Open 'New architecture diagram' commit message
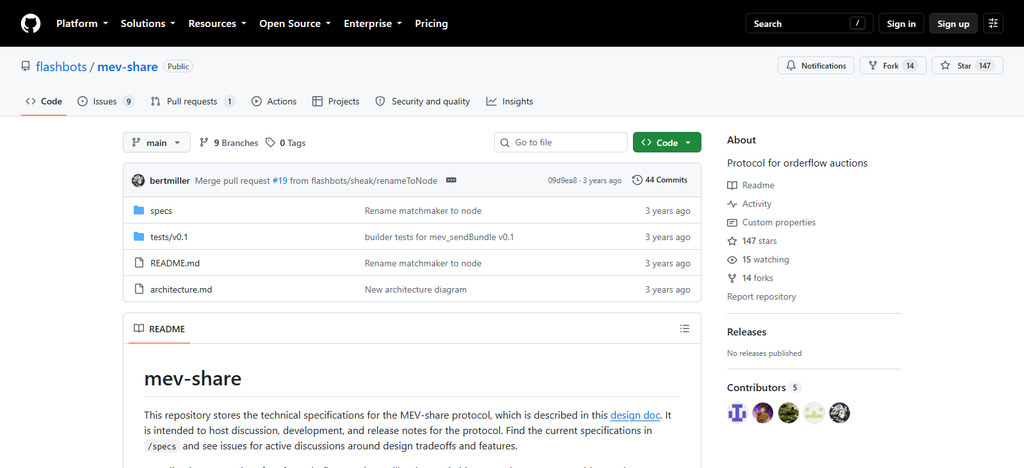Image resolution: width=1024 pixels, height=468 pixels. 415,289
